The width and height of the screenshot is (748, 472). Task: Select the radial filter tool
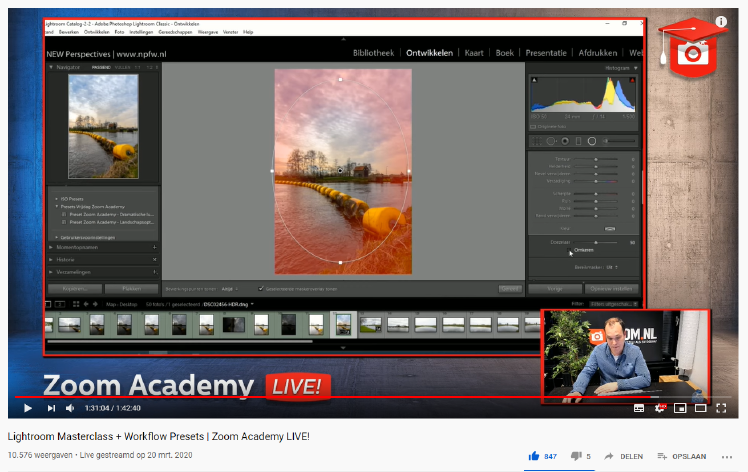pyautogui.click(x=592, y=141)
